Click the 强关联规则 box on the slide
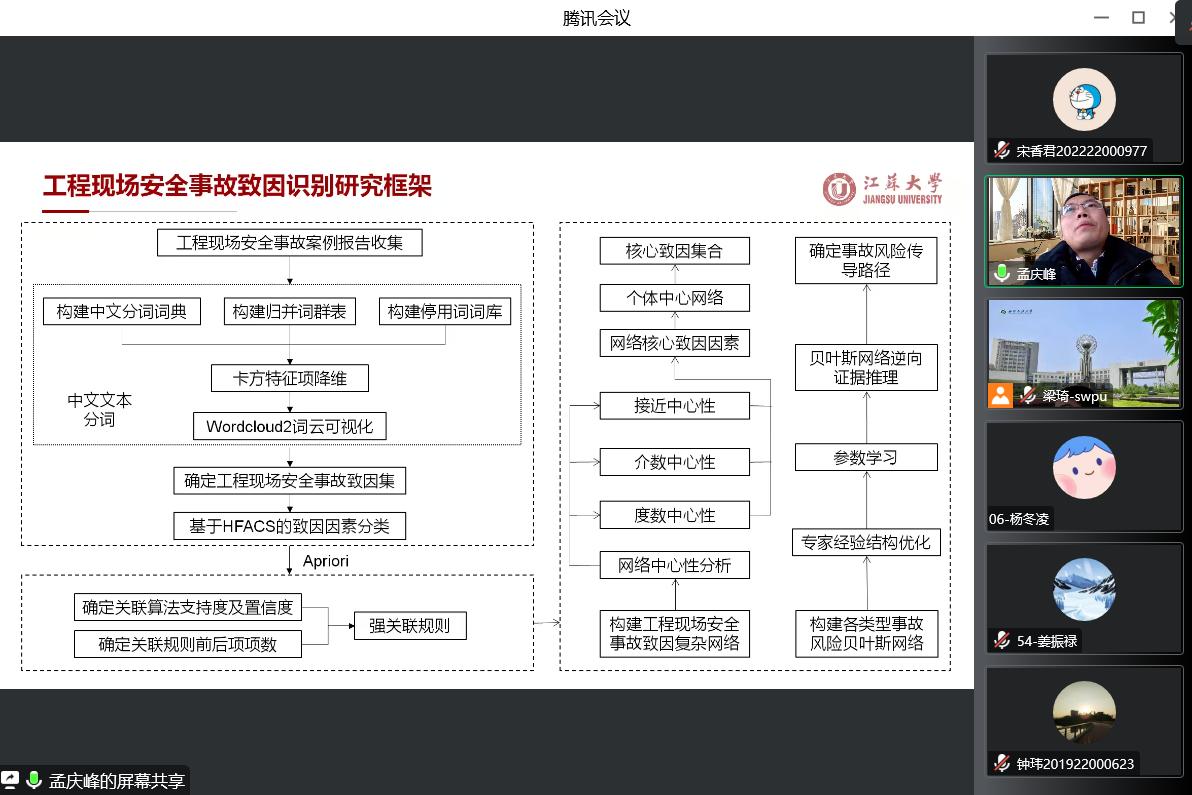This screenshot has height=795, width=1192. pos(409,627)
